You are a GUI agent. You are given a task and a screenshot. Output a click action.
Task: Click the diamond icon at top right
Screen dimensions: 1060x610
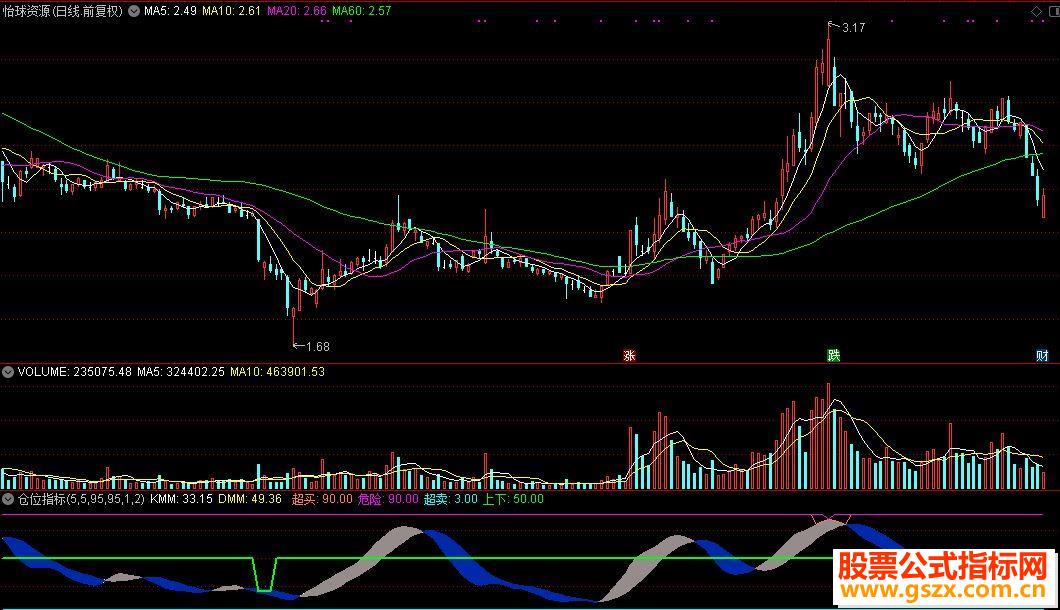(x=1036, y=11)
